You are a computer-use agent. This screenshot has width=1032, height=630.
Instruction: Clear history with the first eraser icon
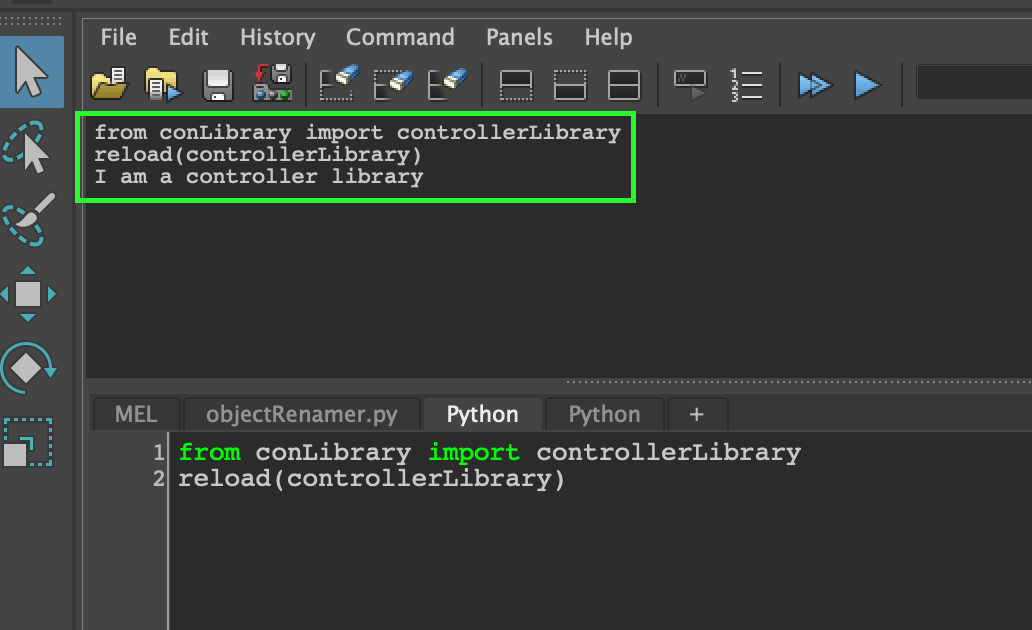(x=338, y=84)
